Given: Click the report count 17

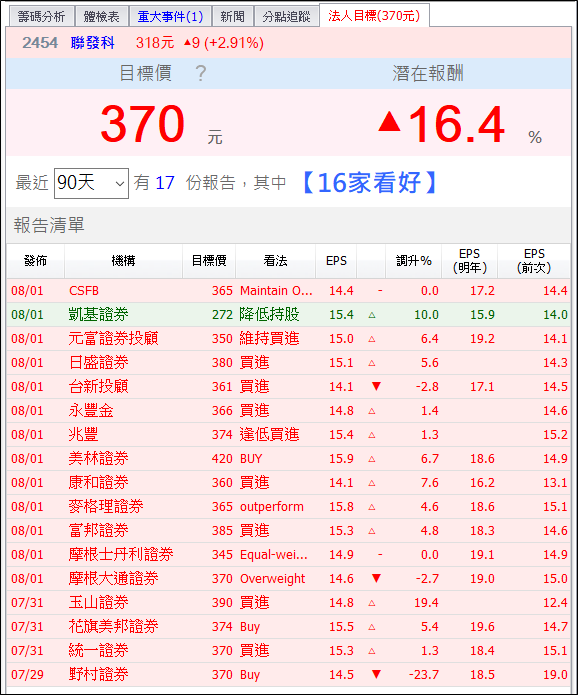Looking at the screenshot, I should tap(164, 183).
